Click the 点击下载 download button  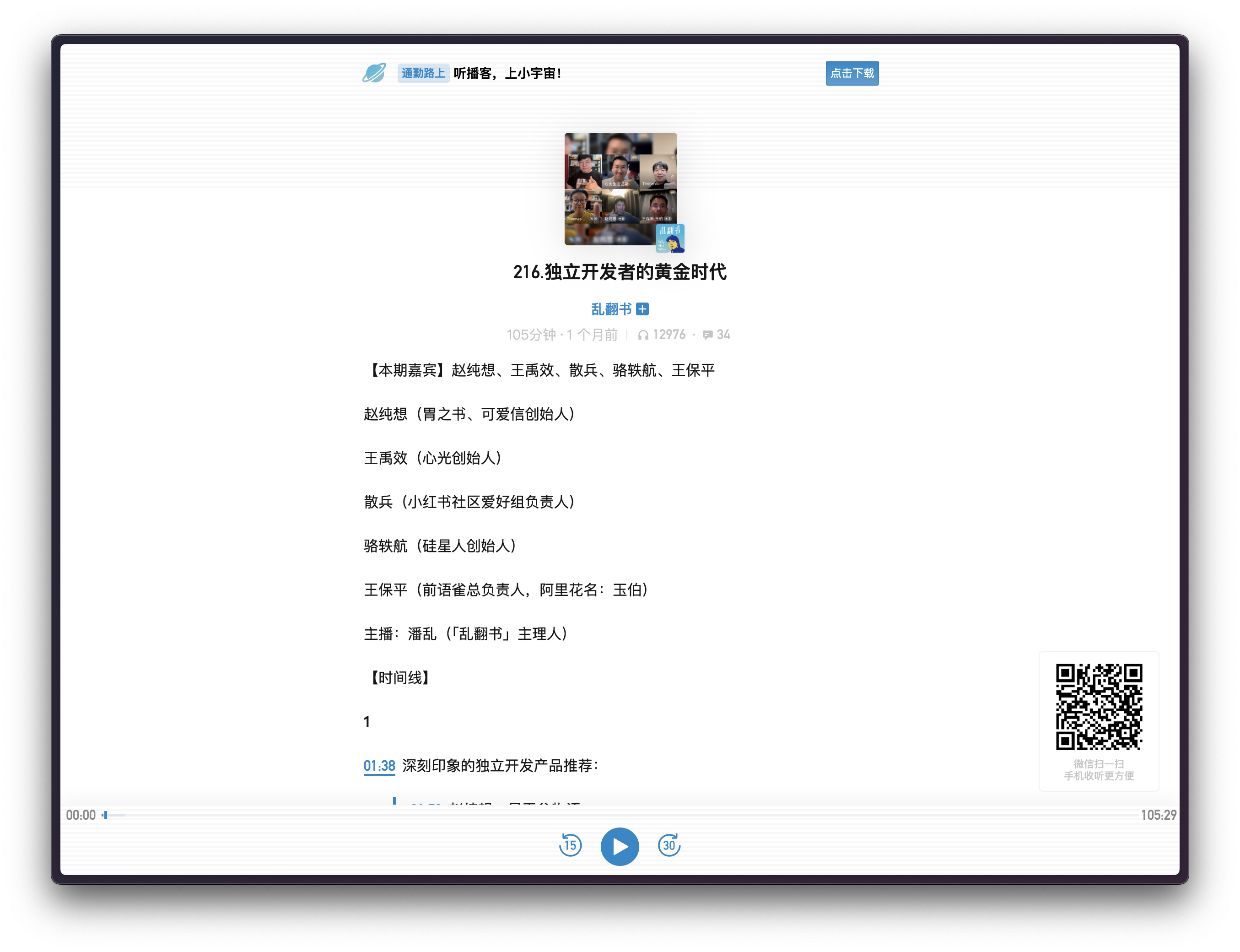click(852, 73)
